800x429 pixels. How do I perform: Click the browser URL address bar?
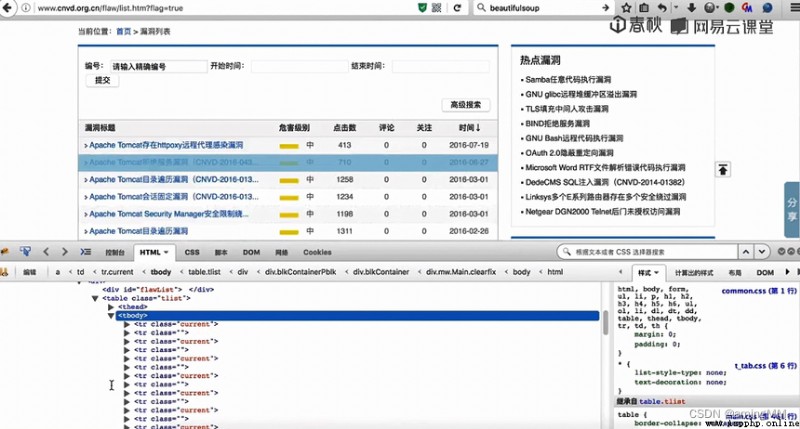(x=224, y=8)
